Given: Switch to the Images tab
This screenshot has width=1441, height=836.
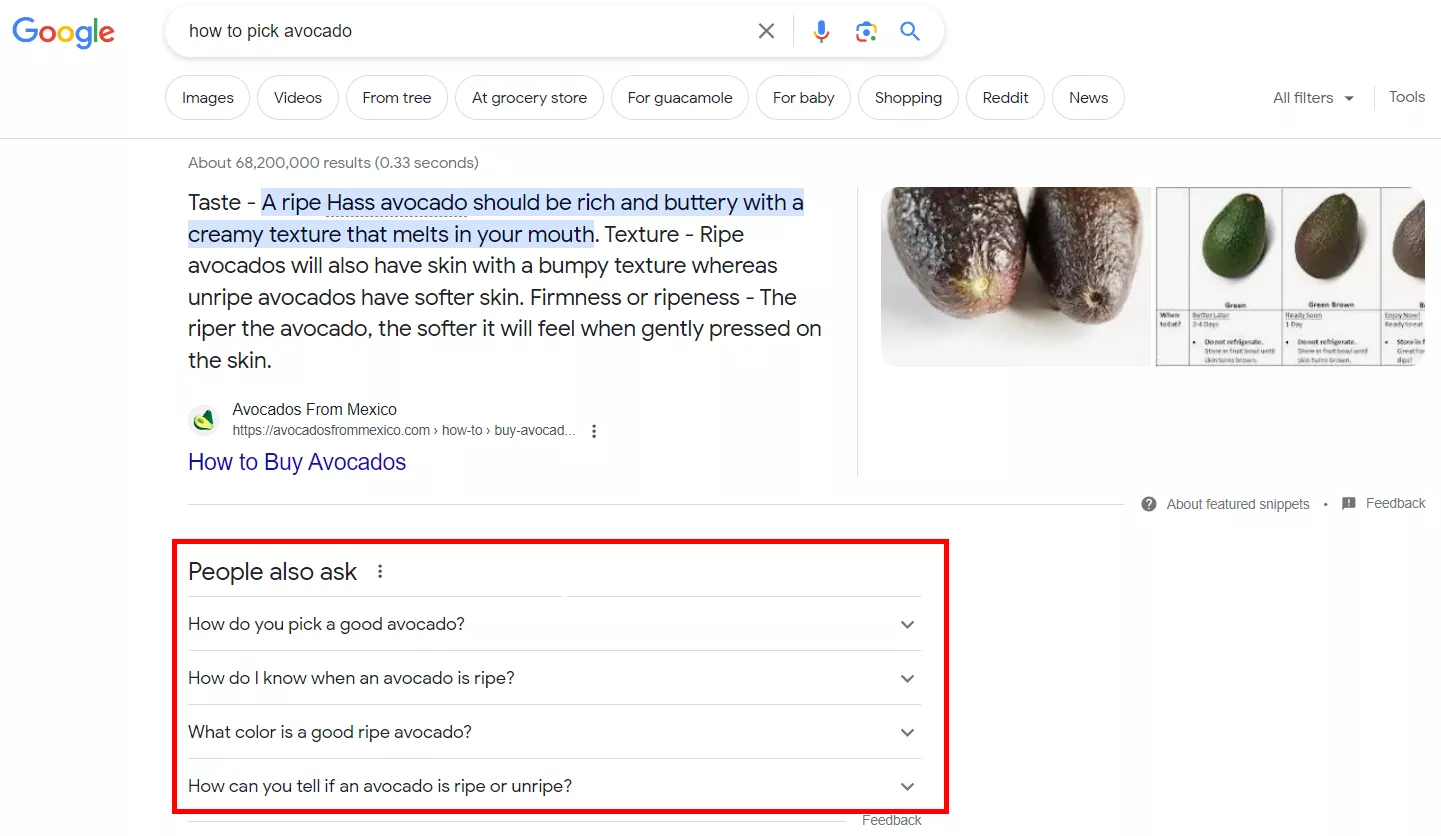Looking at the screenshot, I should (208, 98).
